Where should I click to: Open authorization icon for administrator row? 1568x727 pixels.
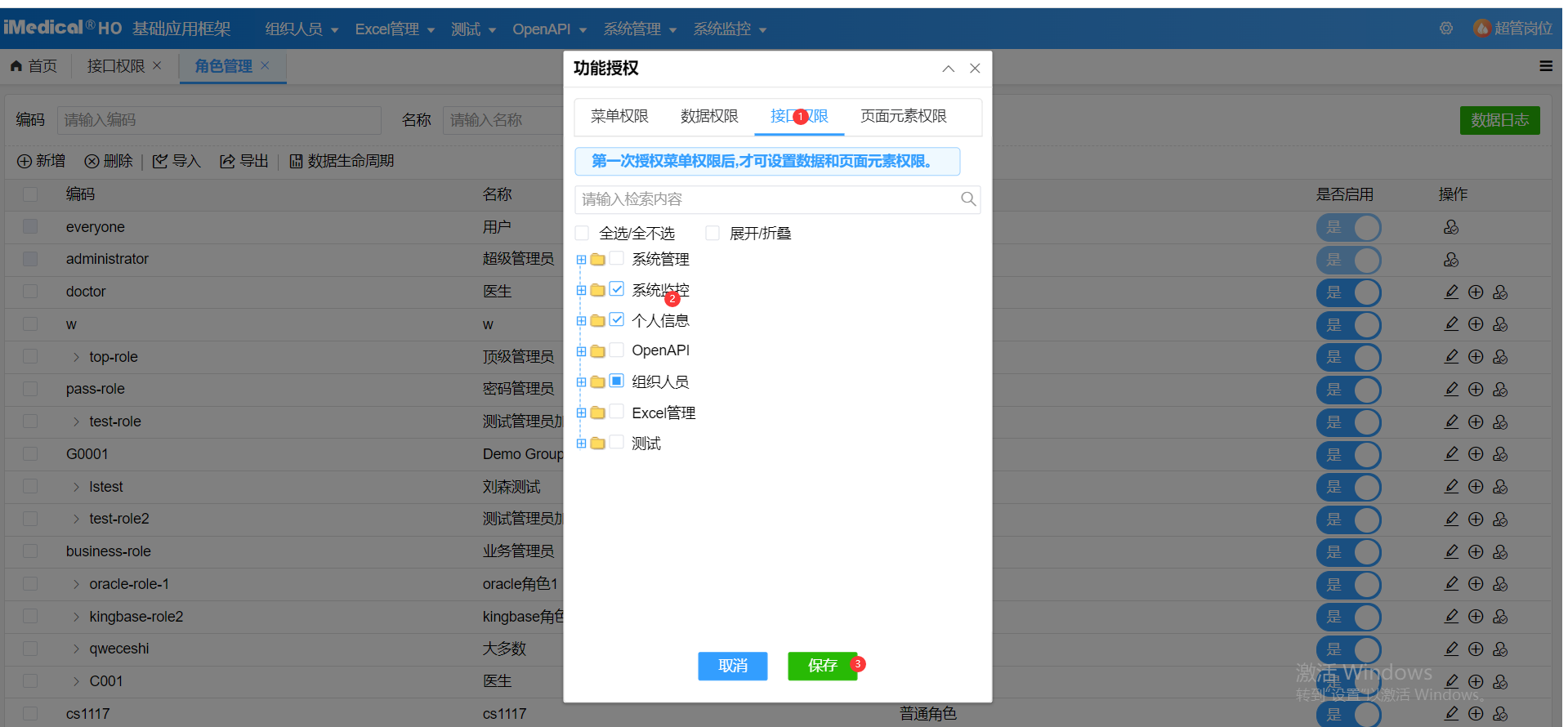pos(1451,260)
